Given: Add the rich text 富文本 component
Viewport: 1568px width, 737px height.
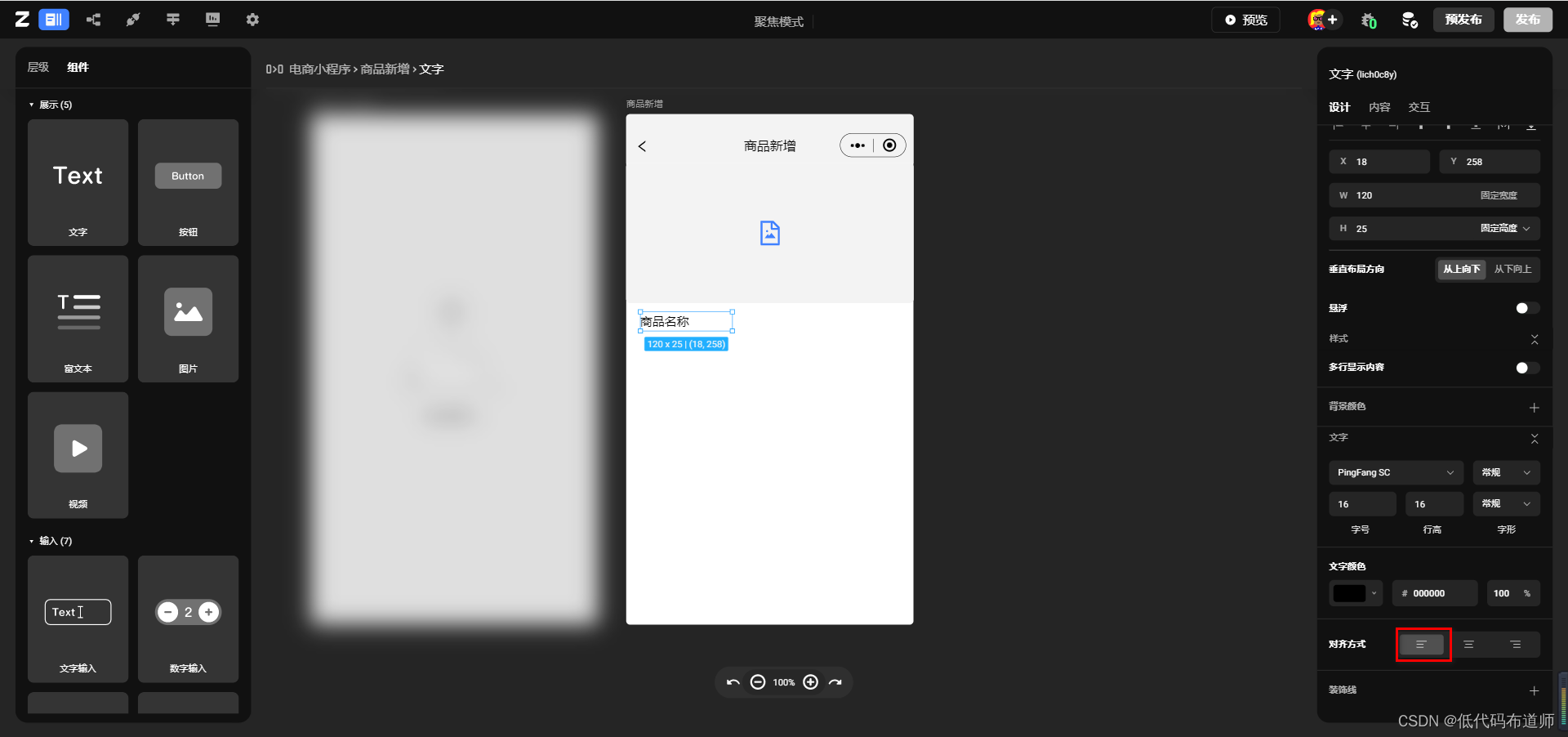Looking at the screenshot, I should [78, 319].
